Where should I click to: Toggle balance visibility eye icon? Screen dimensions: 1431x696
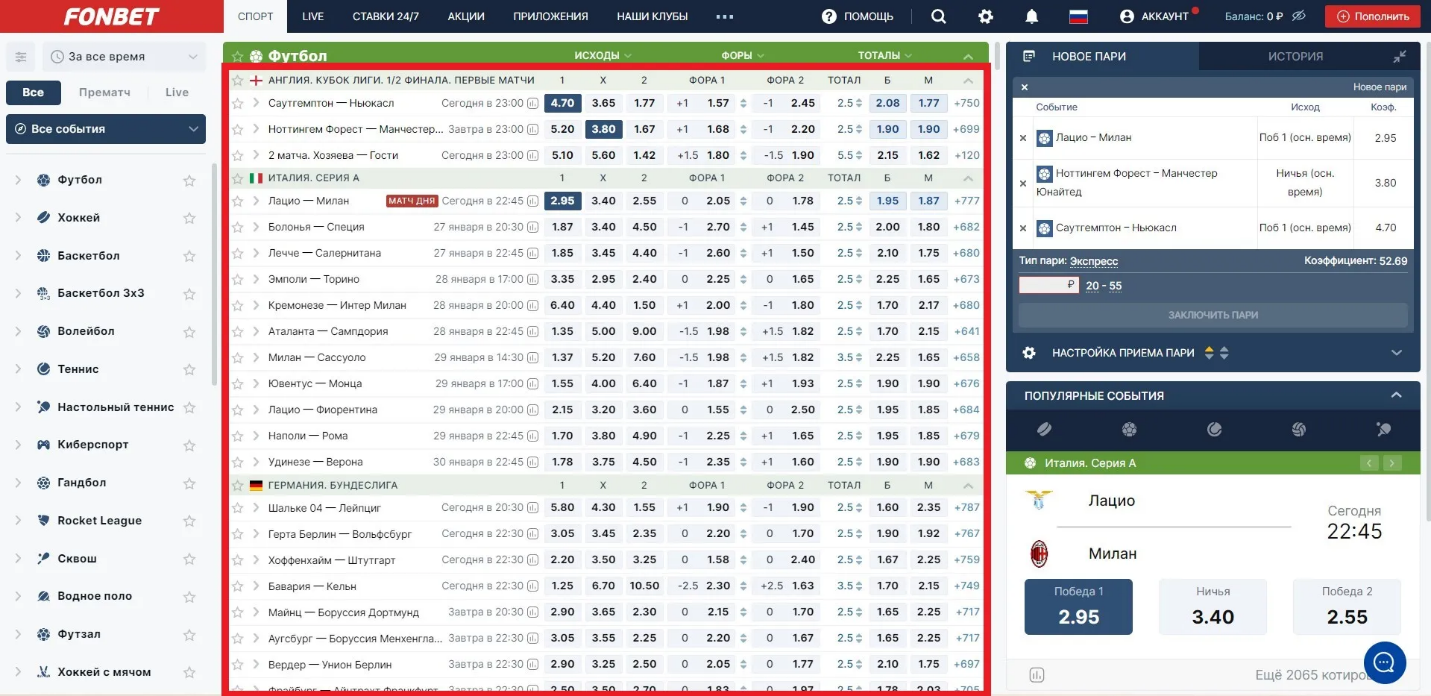click(1300, 16)
